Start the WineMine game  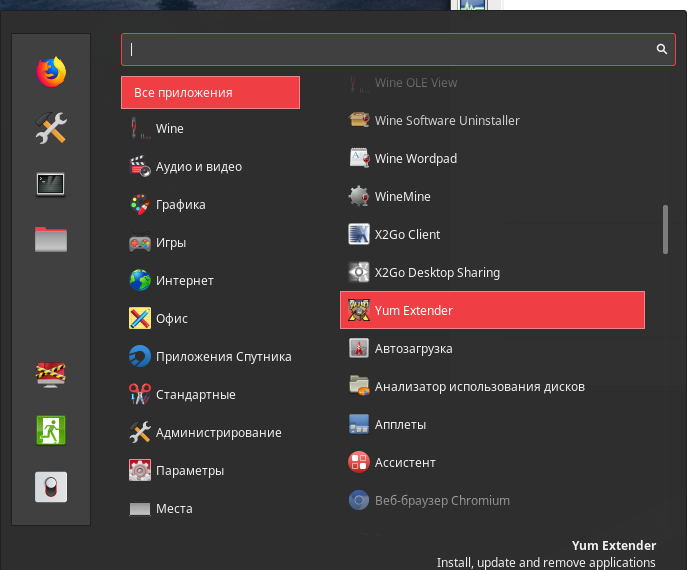(x=492, y=196)
